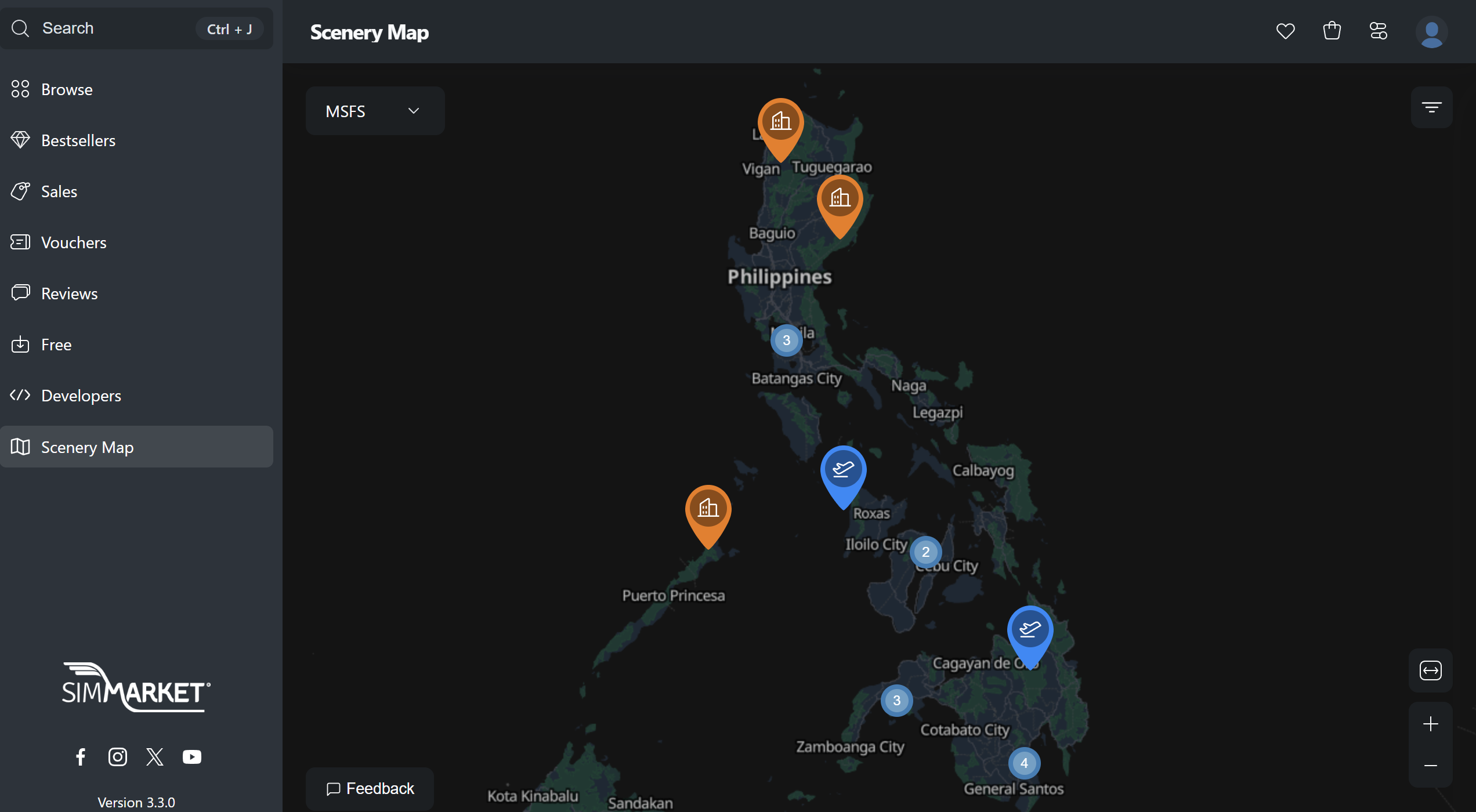Open the settings sliders icon

[x=1378, y=31]
